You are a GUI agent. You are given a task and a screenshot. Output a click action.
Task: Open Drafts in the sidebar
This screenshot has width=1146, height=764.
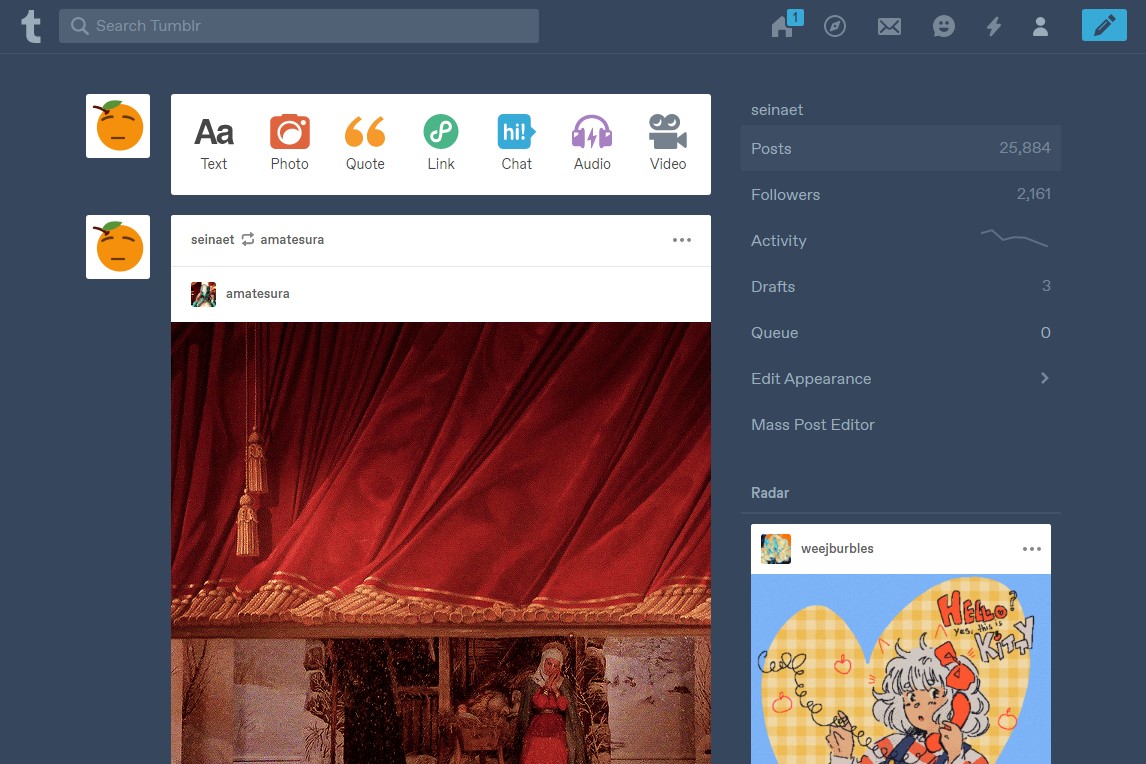point(900,287)
